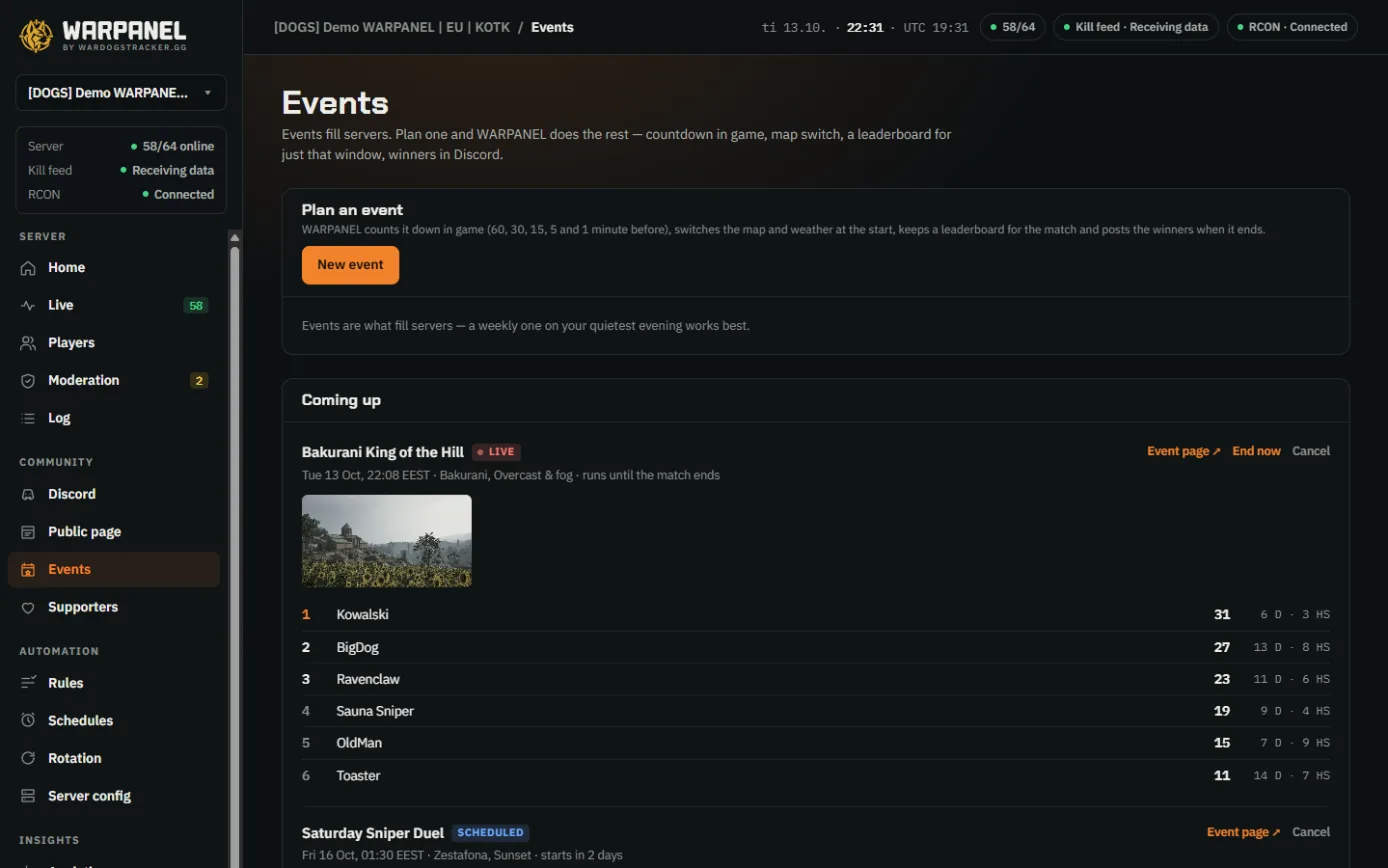Open Discord via the sidebar icon

pyautogui.click(x=28, y=494)
